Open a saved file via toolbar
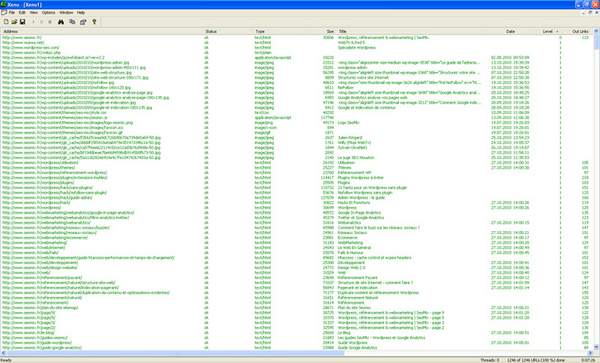Viewport: 600px width, 363px height. 14,22
